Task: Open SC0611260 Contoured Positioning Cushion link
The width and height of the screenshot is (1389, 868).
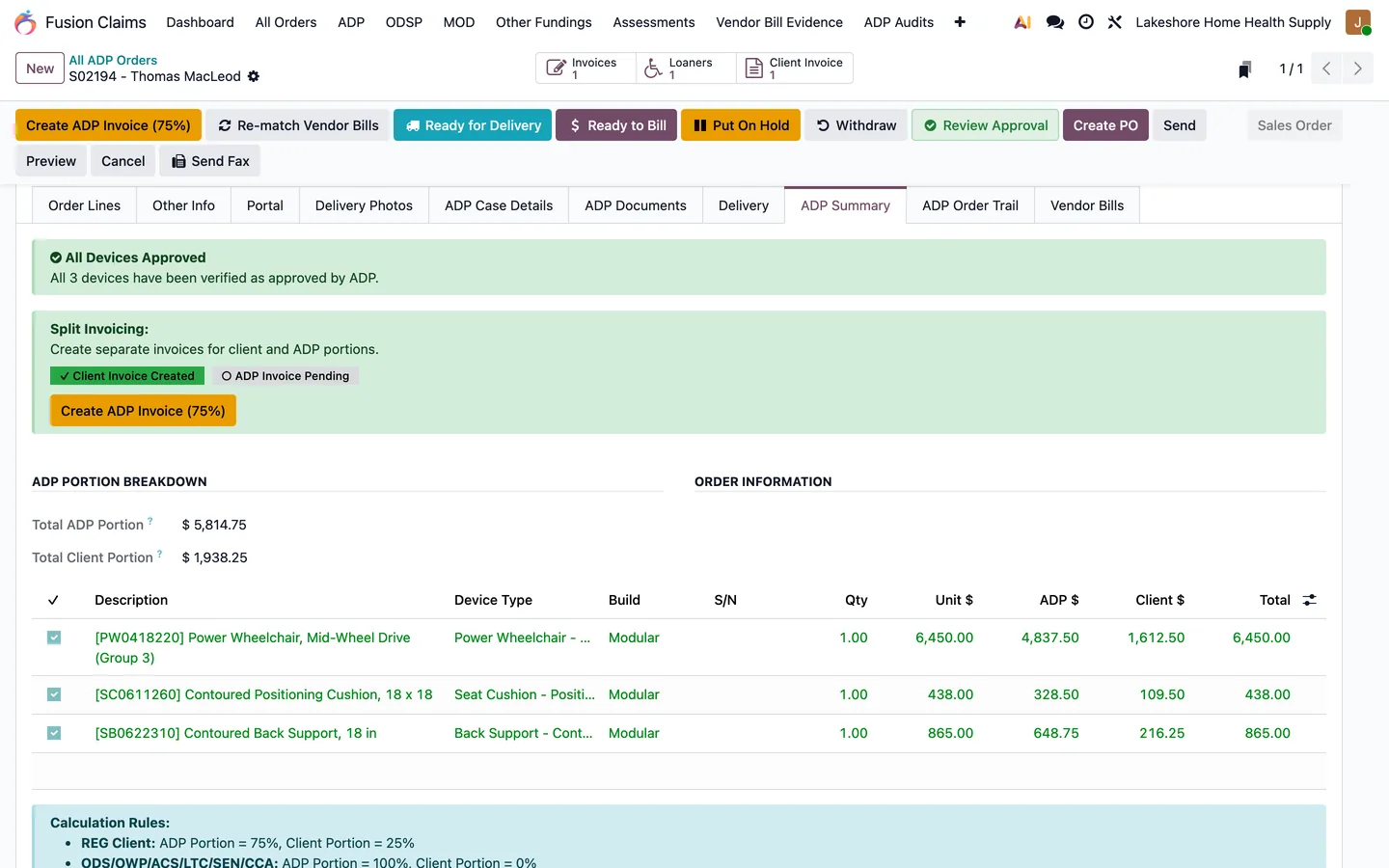Action: tap(263, 694)
